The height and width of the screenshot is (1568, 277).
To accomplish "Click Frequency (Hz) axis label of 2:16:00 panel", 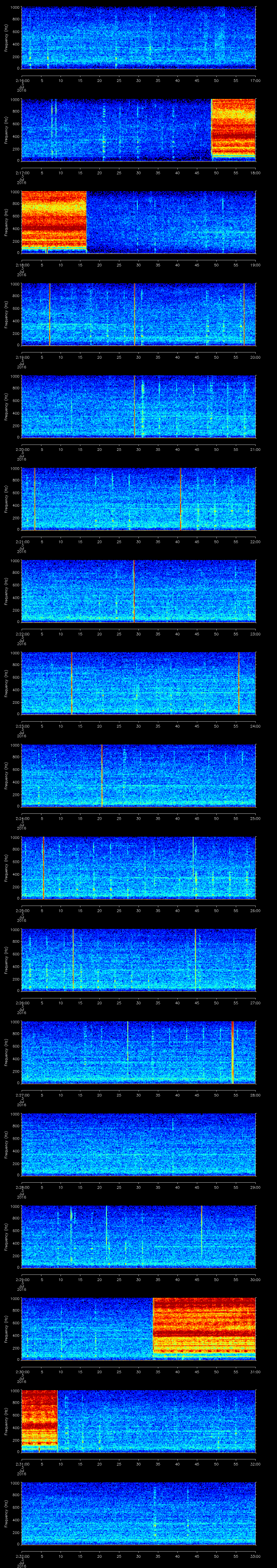I will (6, 38).
